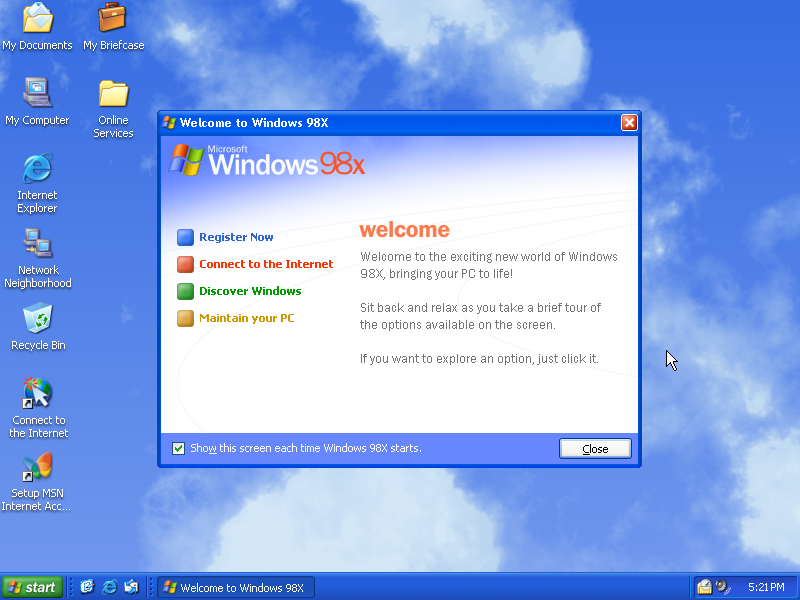Launch Outlook Express from quick launch bar
Screen dimensions: 800x600
point(132,587)
